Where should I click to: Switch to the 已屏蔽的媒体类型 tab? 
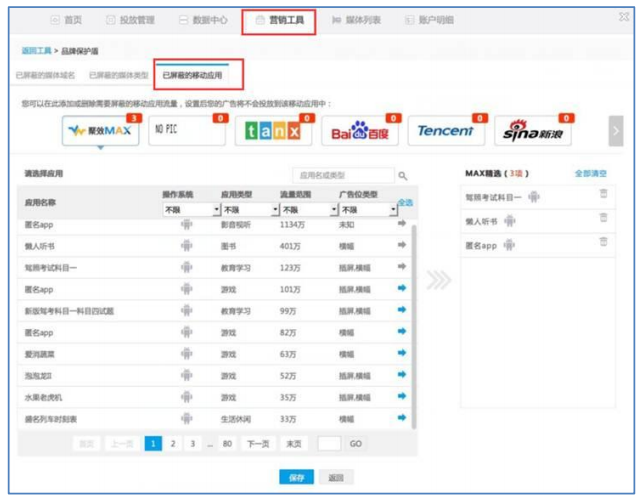pyautogui.click(x=118, y=75)
